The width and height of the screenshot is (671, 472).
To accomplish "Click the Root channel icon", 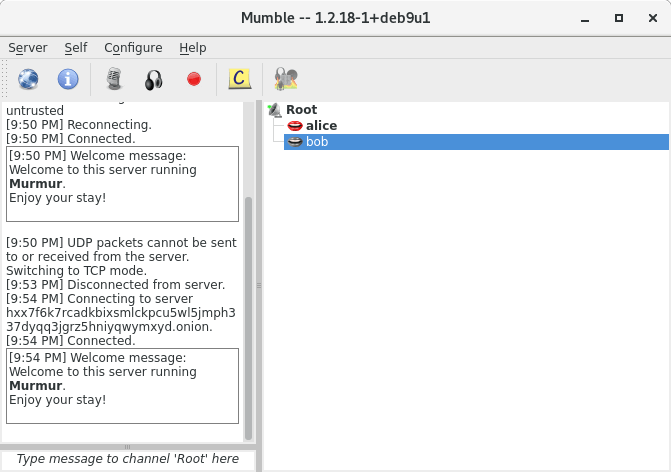I will point(274,110).
